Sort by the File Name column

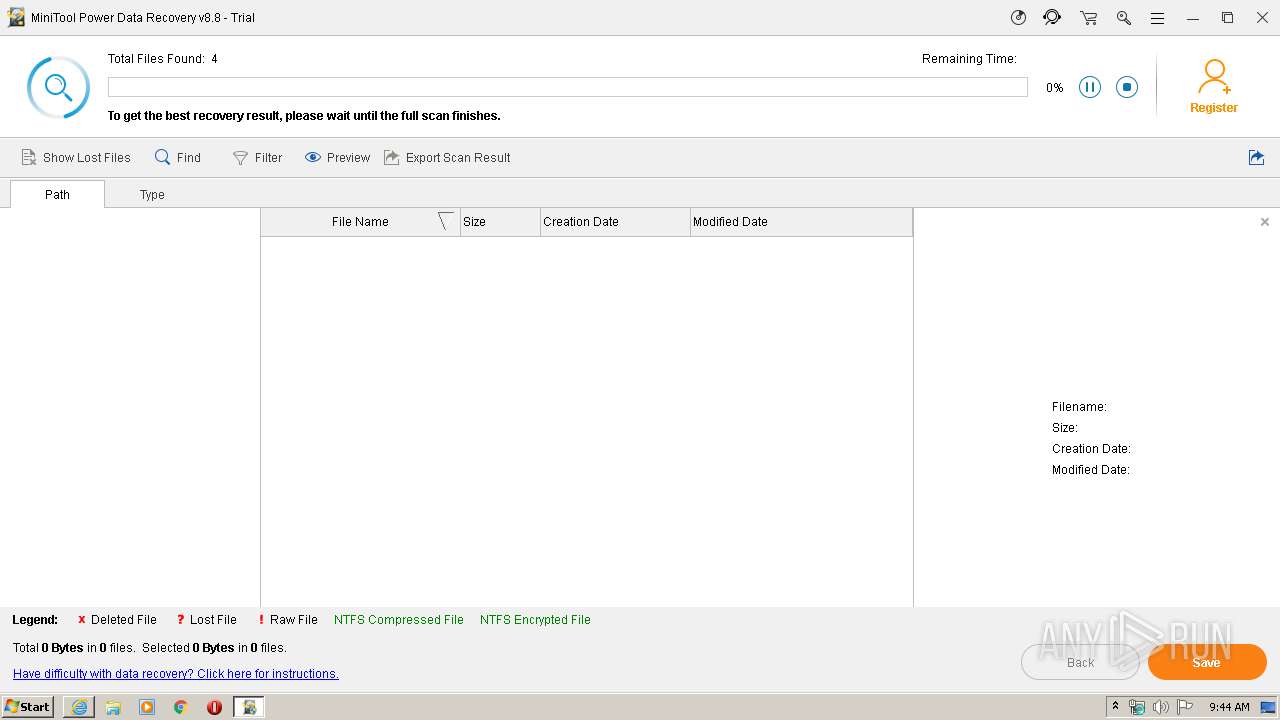coord(360,222)
